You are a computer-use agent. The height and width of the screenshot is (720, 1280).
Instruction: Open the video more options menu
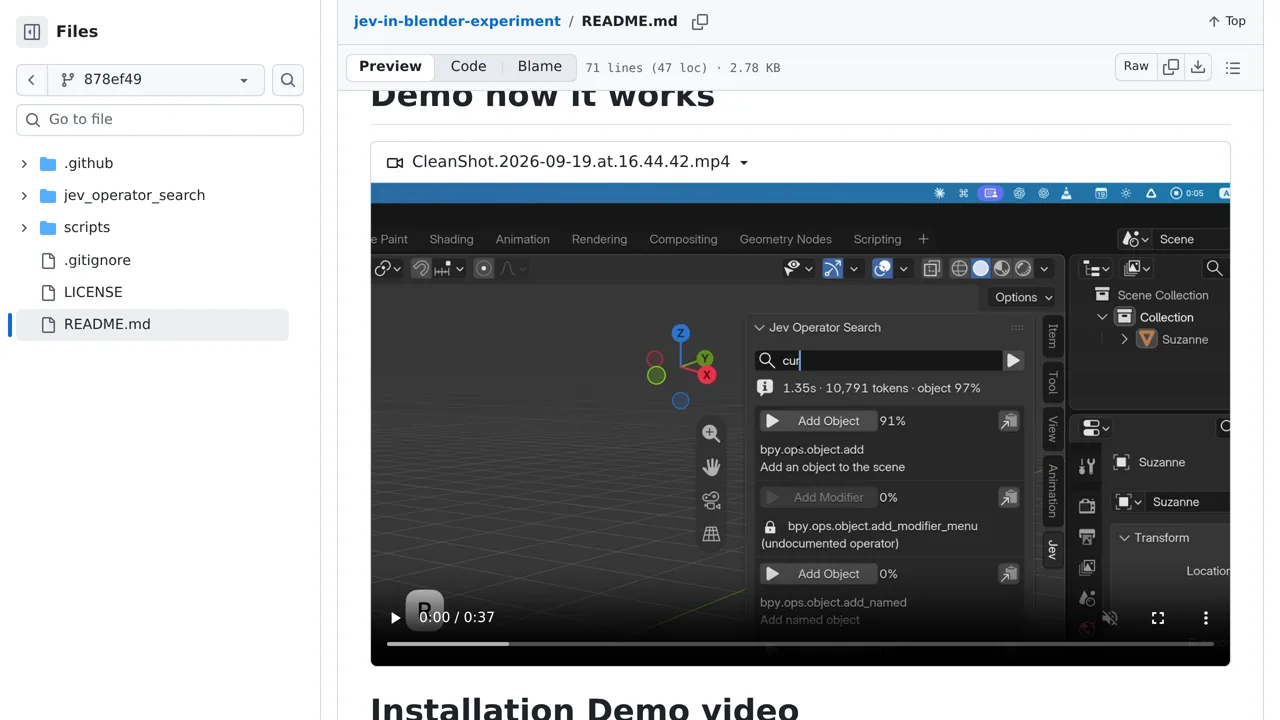coord(1206,618)
